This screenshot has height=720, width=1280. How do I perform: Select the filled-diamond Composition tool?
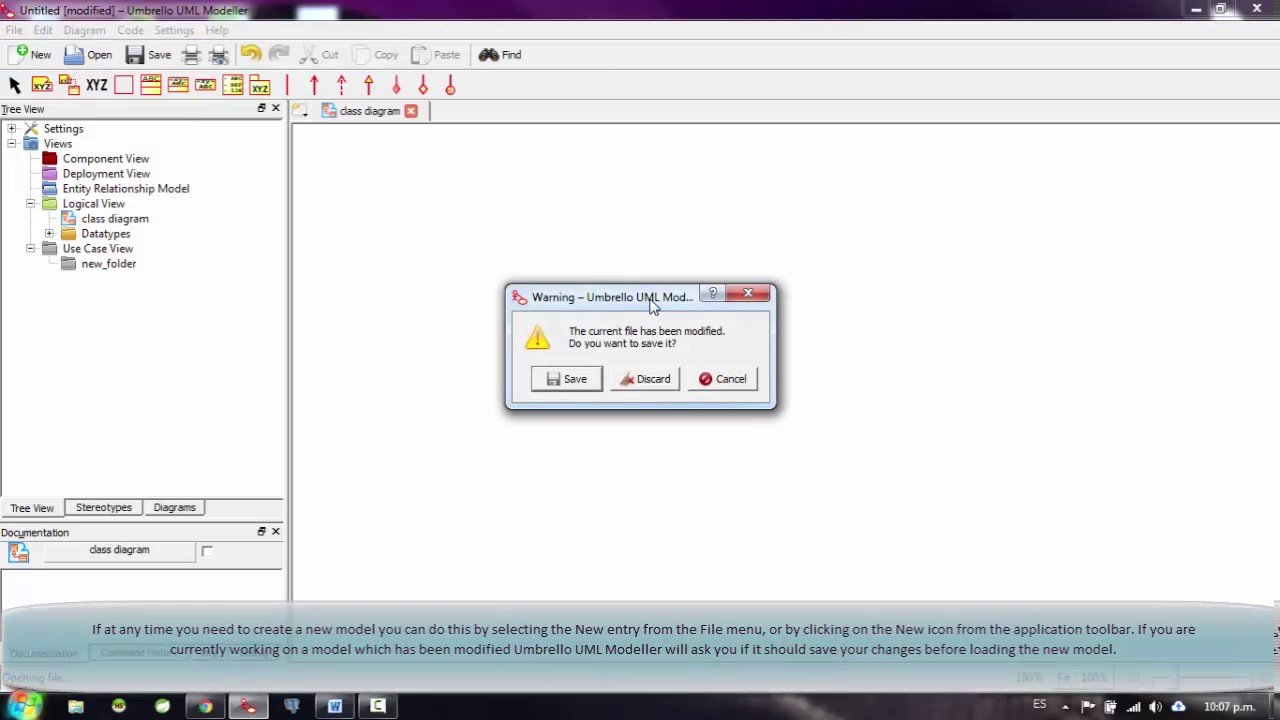(396, 86)
